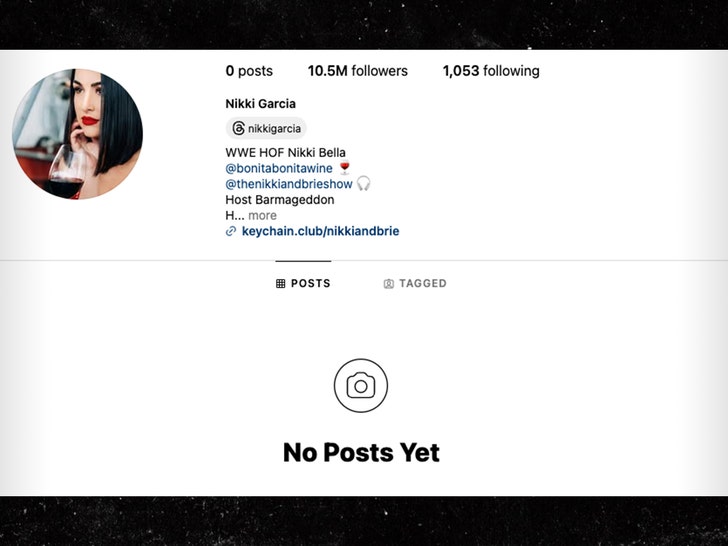Open the @bonitabonitawine mention link
Image resolution: width=728 pixels, height=546 pixels.
coord(279,168)
